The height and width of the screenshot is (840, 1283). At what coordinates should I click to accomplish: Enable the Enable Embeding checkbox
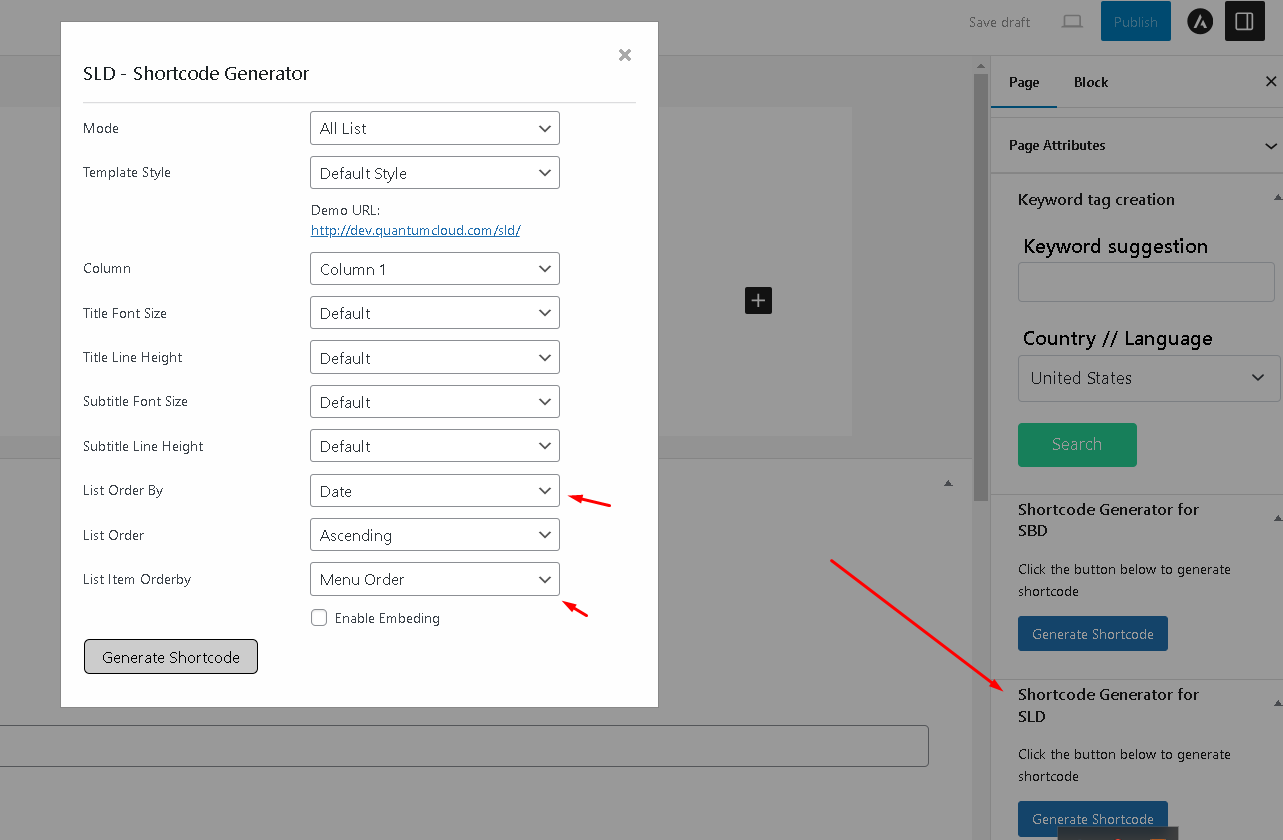point(319,618)
